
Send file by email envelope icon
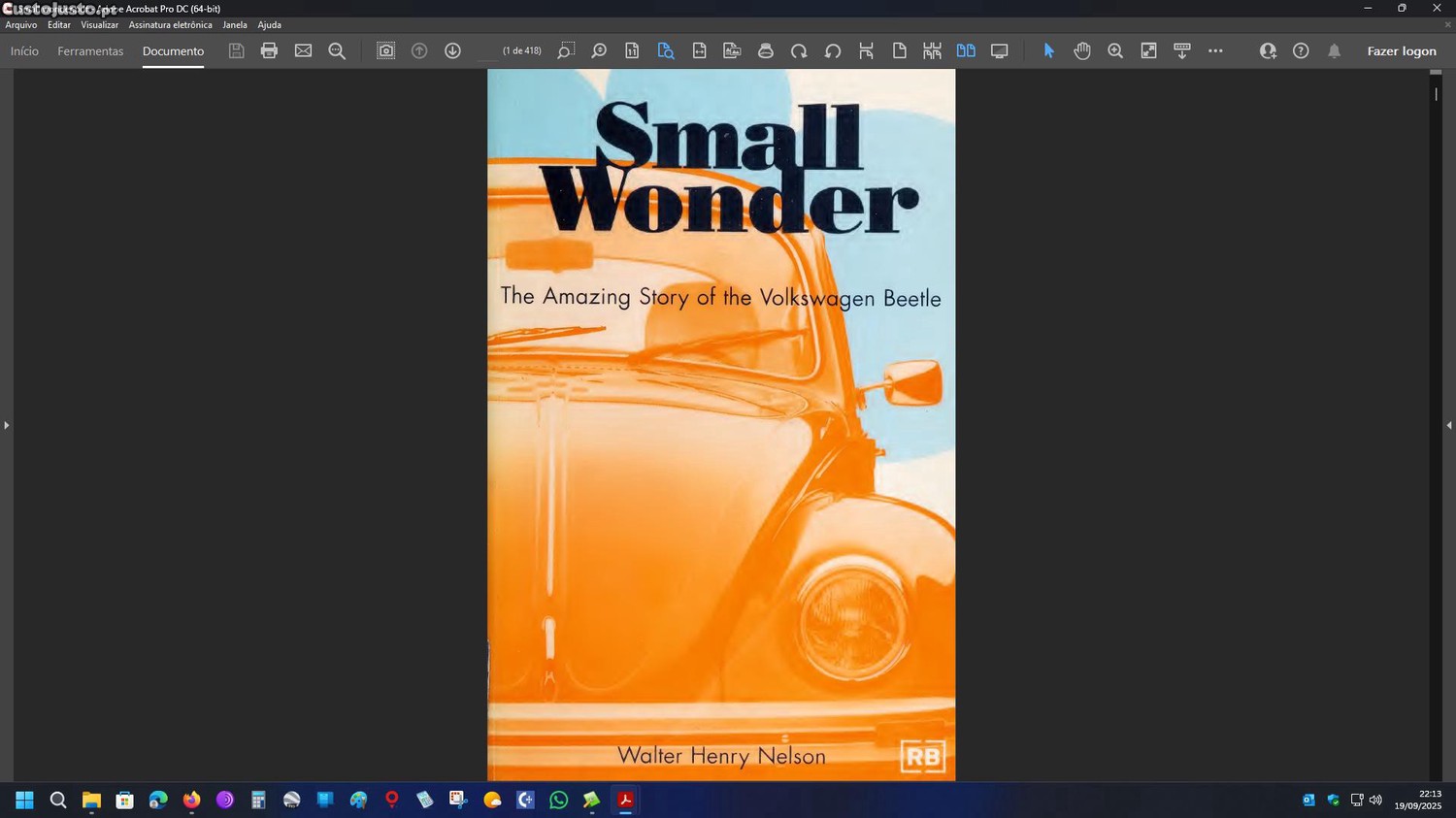303,50
